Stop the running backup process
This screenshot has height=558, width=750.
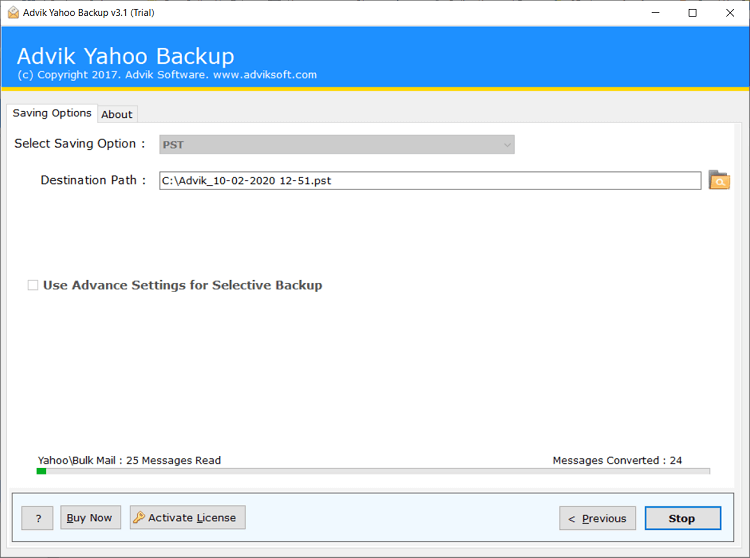coord(683,518)
